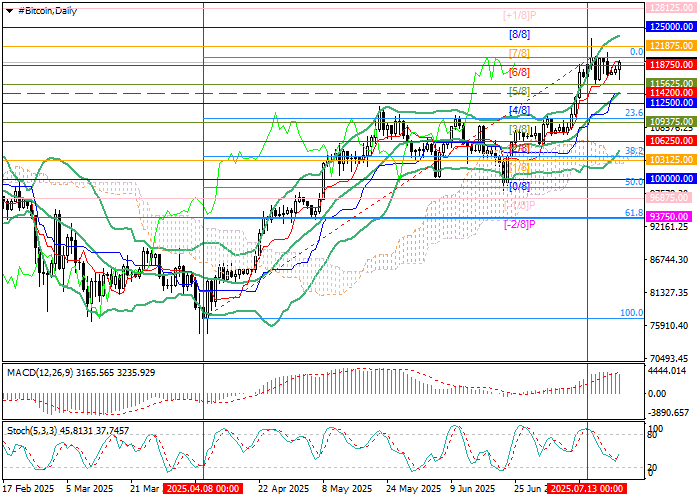The width and height of the screenshot is (700, 500).
Task: Select the [4/8] Murrey level label
Action: pyautogui.click(x=519, y=110)
